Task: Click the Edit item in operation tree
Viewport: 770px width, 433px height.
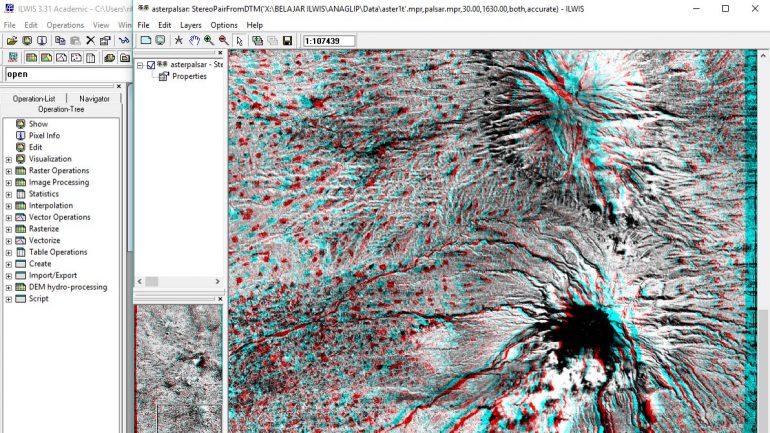Action: coord(35,147)
